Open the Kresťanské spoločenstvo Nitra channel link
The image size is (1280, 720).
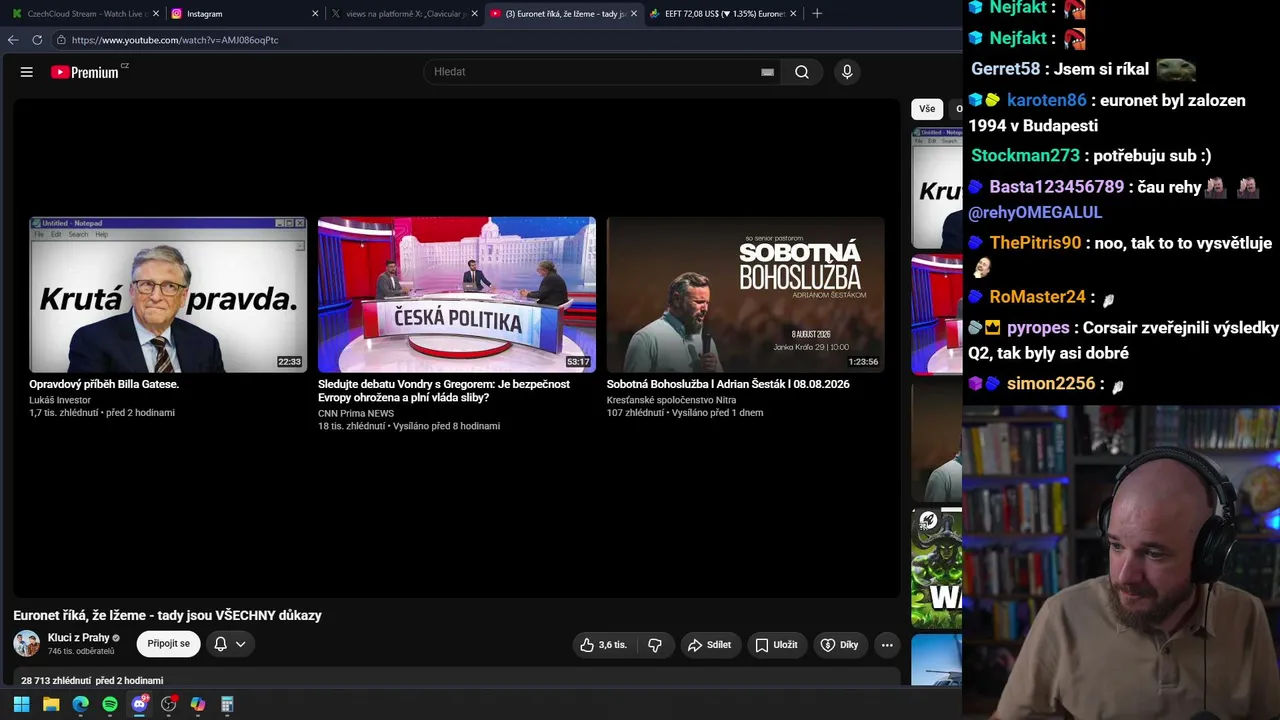(x=671, y=400)
